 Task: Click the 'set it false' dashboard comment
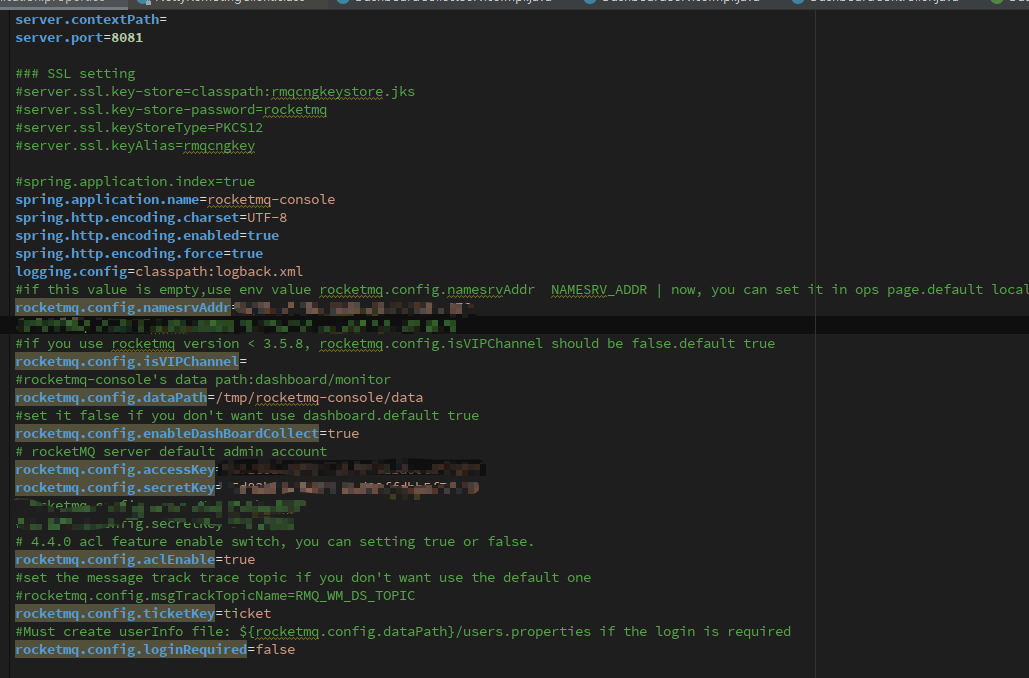tap(247, 415)
